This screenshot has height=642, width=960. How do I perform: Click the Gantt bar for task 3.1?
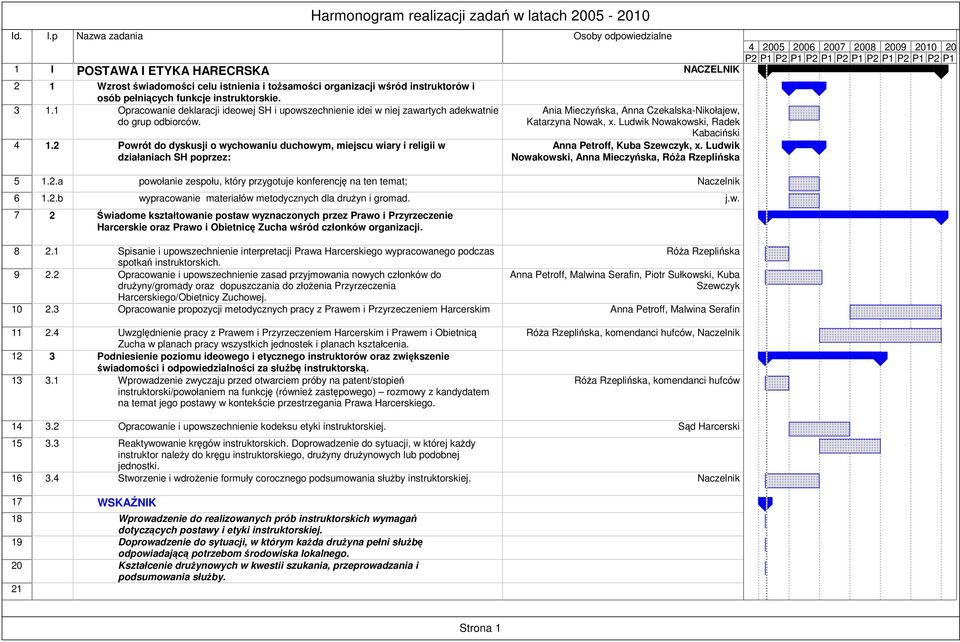(777, 383)
